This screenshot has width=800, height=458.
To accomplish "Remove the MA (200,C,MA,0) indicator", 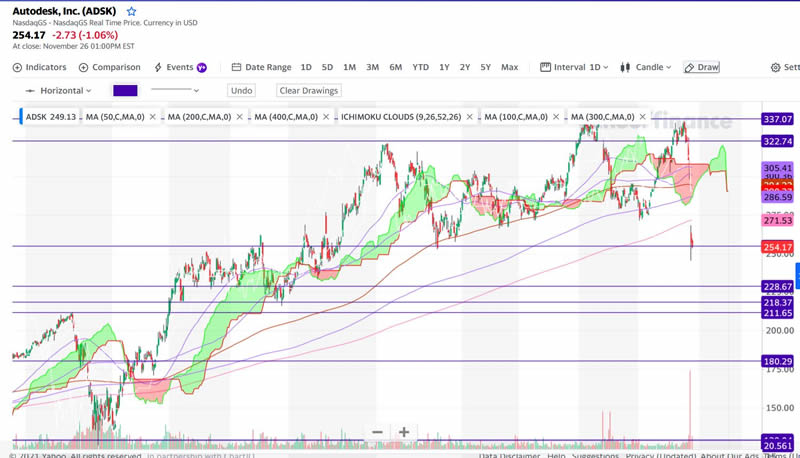I will [x=239, y=117].
